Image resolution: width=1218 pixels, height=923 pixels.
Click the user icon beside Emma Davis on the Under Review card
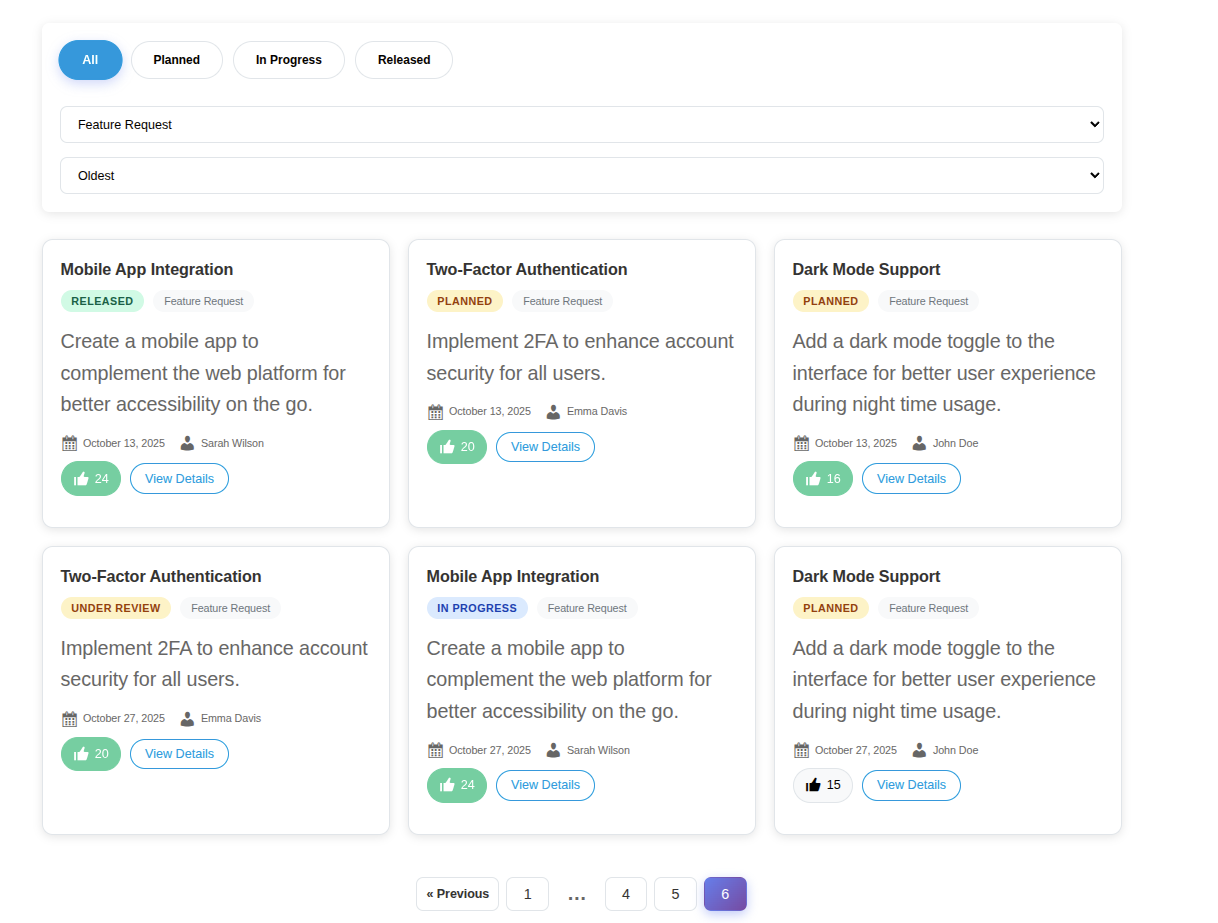tap(187, 718)
